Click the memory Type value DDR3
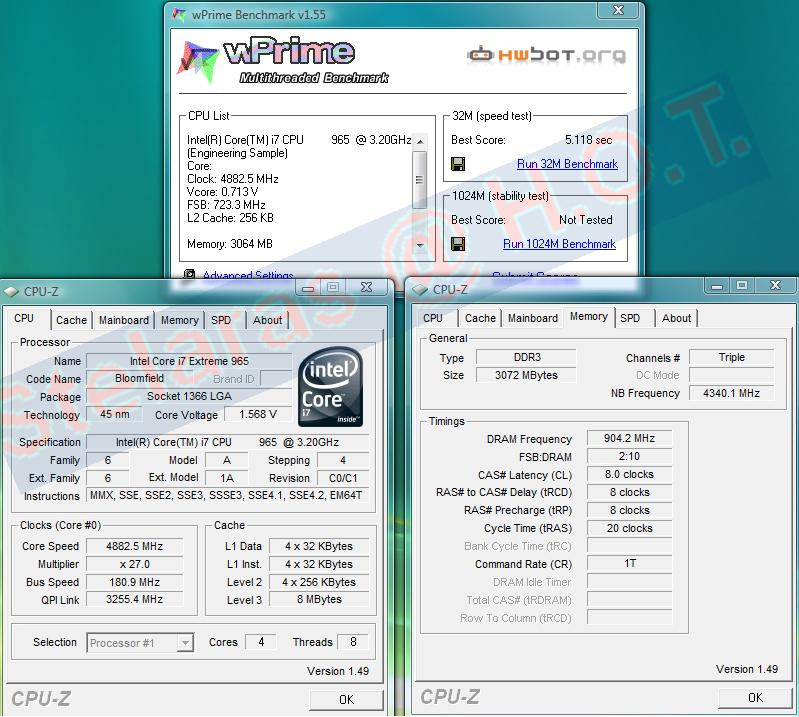 tap(526, 357)
